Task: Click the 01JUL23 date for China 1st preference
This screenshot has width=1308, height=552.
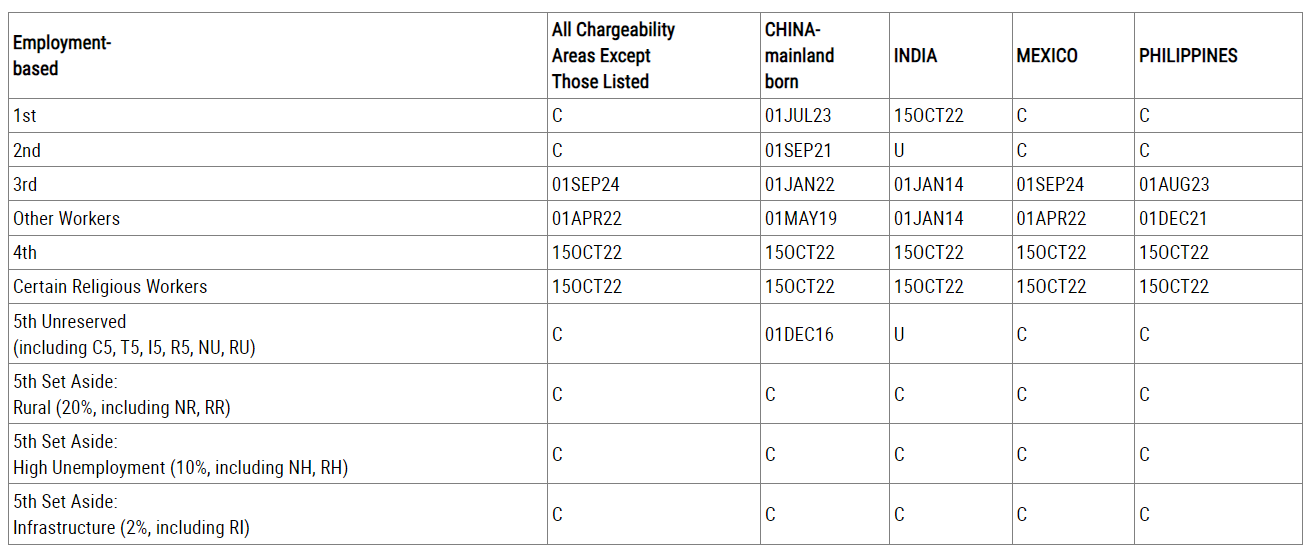Action: (x=798, y=116)
